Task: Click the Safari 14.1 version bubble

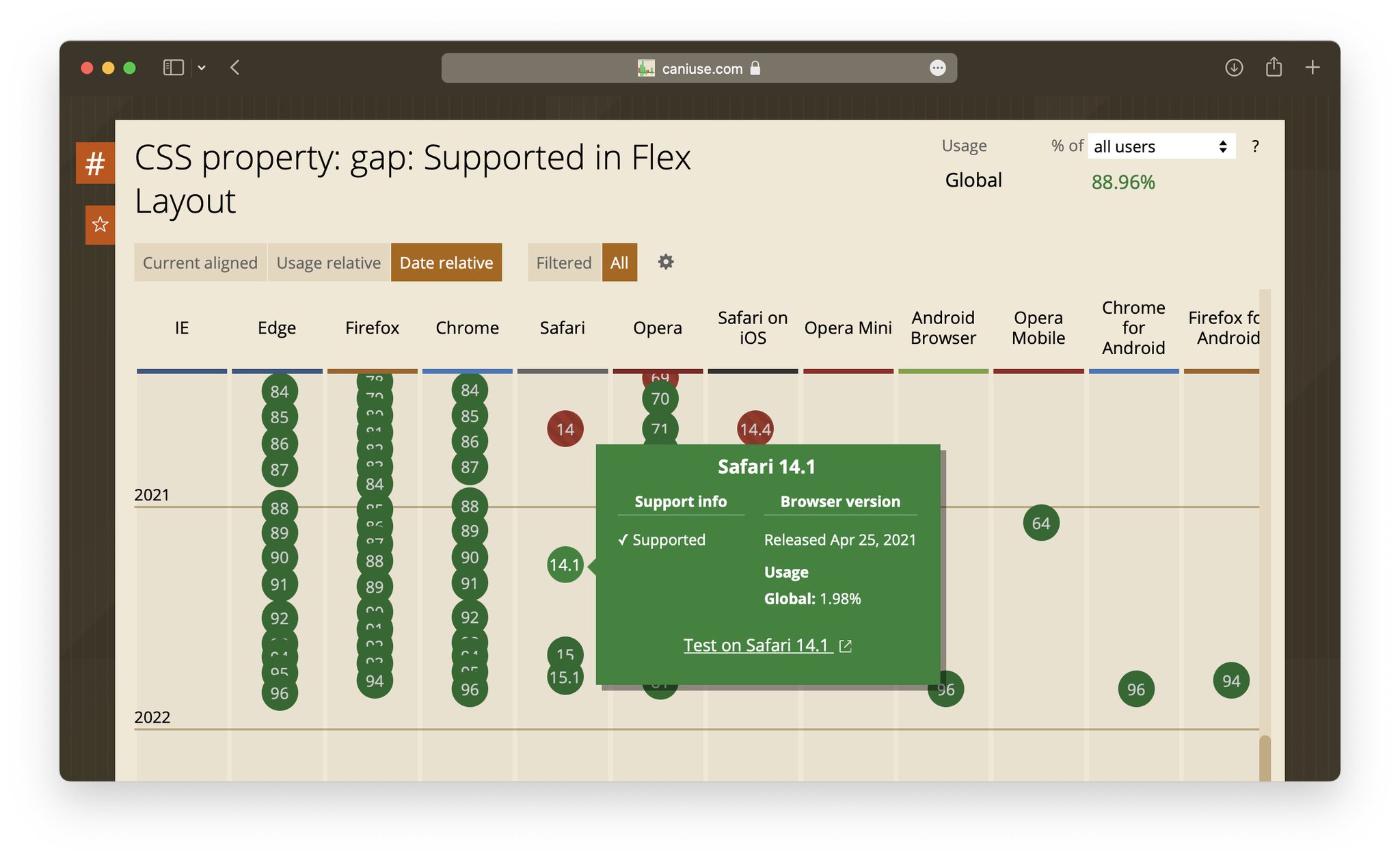Action: click(x=565, y=565)
